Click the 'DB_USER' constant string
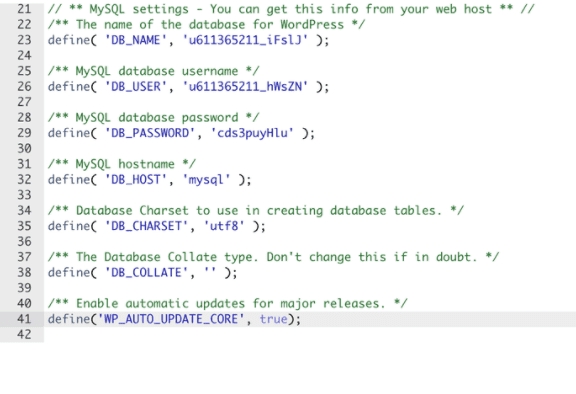576x394 pixels. pos(136,86)
